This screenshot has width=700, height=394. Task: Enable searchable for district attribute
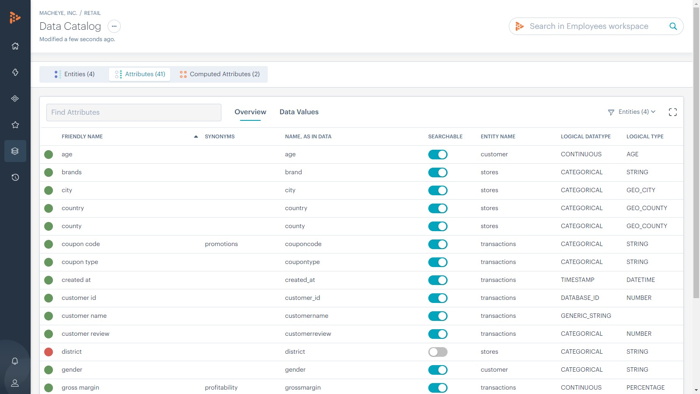[x=438, y=352]
